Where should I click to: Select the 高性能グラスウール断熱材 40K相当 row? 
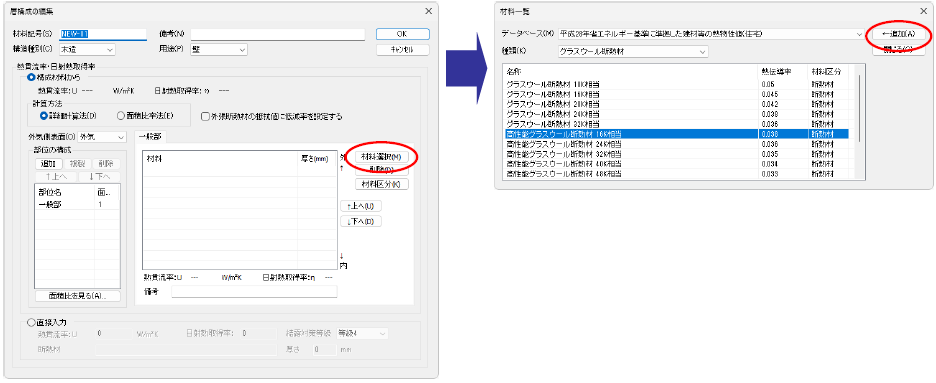point(676,163)
